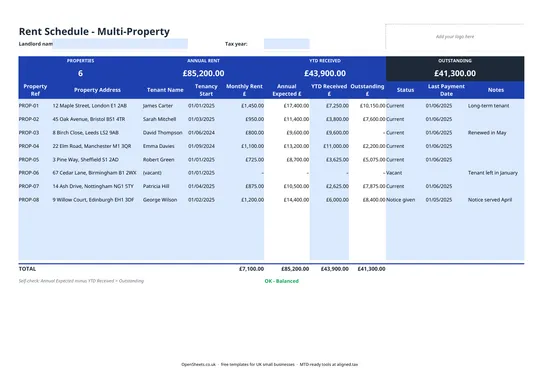540x382 pixels.
Task: Click the Properties count value 6
Action: pos(80,73)
